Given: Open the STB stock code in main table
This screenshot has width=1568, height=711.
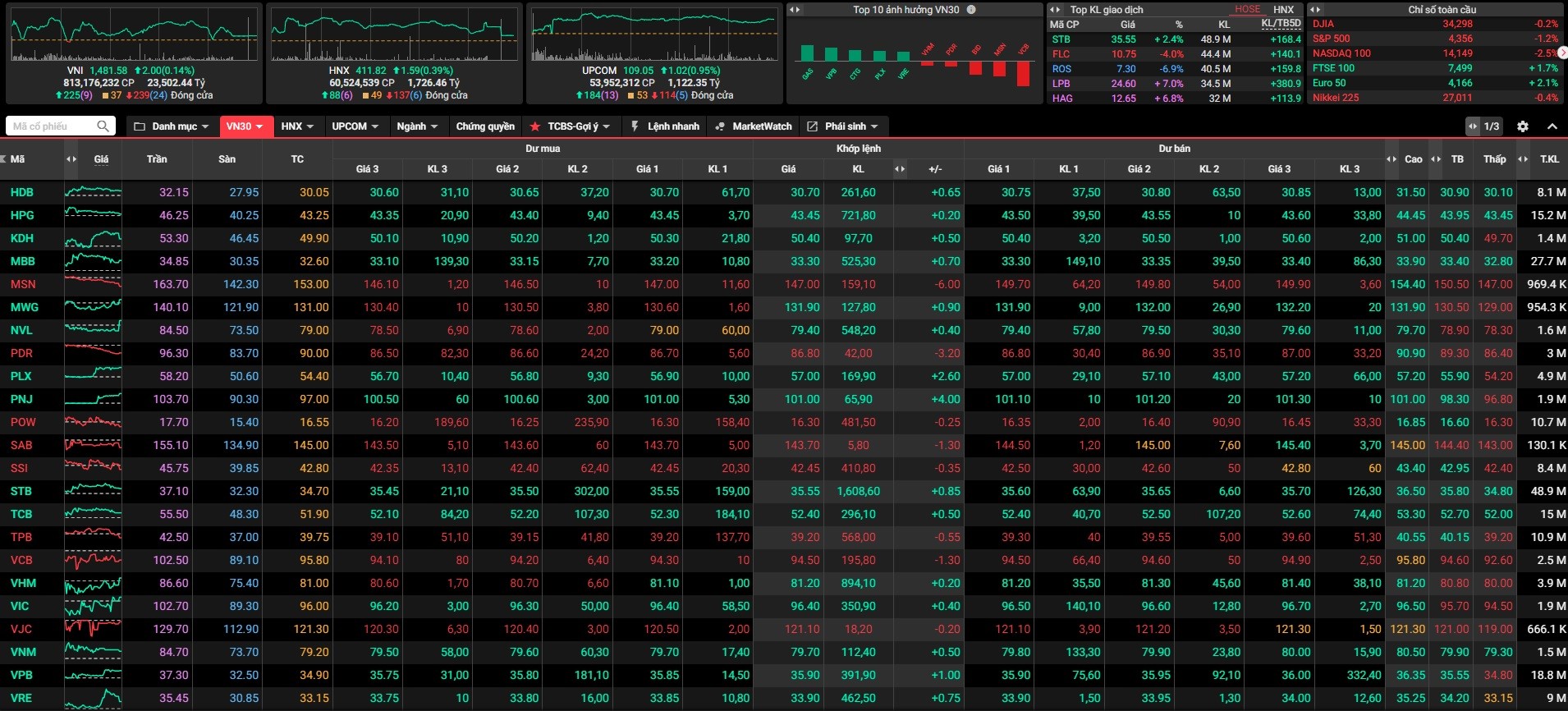Looking at the screenshot, I should pos(21,491).
